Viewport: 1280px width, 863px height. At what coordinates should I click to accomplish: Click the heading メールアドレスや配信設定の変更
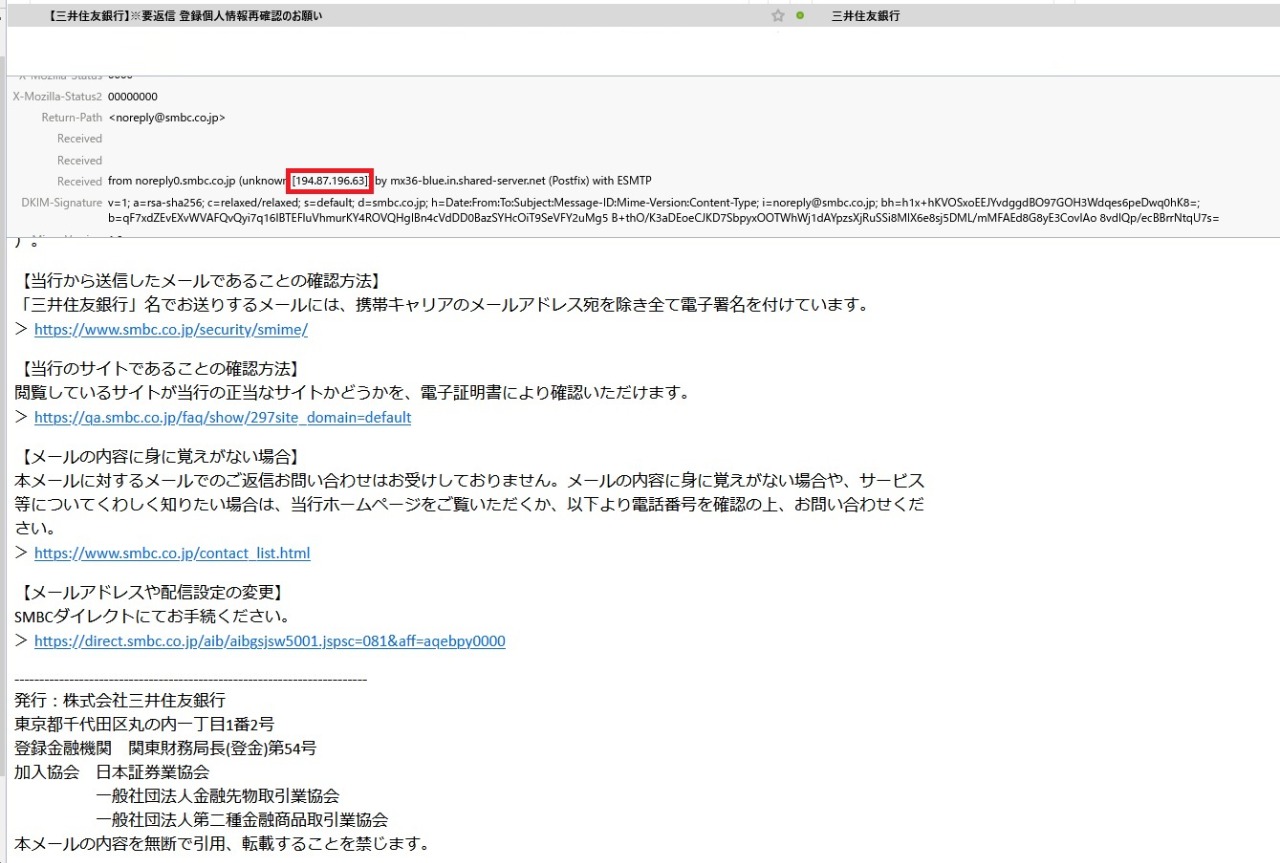click(152, 593)
